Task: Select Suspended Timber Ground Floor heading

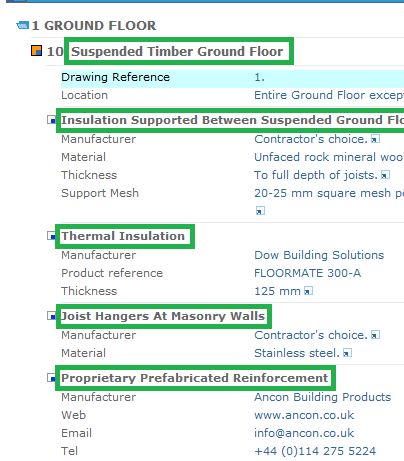Action: click(x=177, y=51)
